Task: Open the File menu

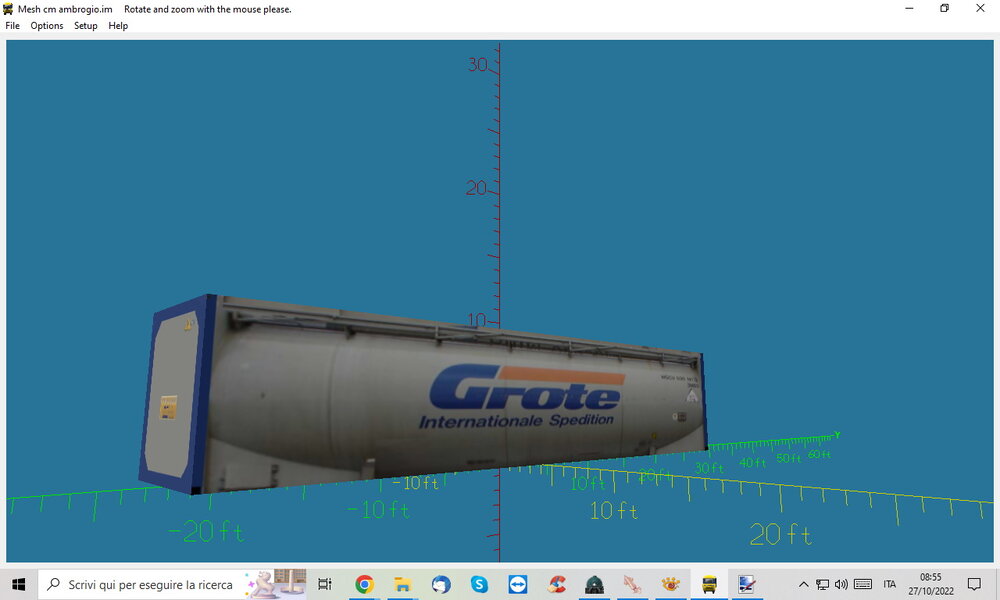Action: coord(12,26)
